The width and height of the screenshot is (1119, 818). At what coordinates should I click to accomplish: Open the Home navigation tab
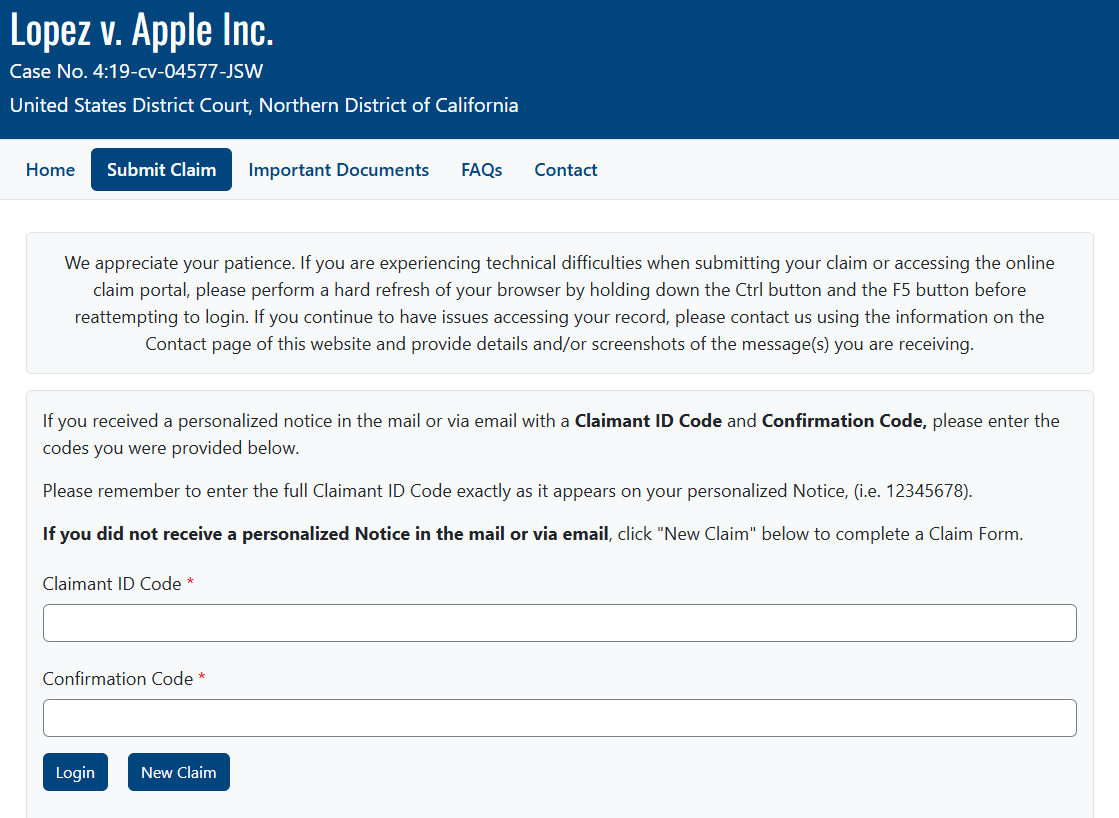tap(50, 170)
